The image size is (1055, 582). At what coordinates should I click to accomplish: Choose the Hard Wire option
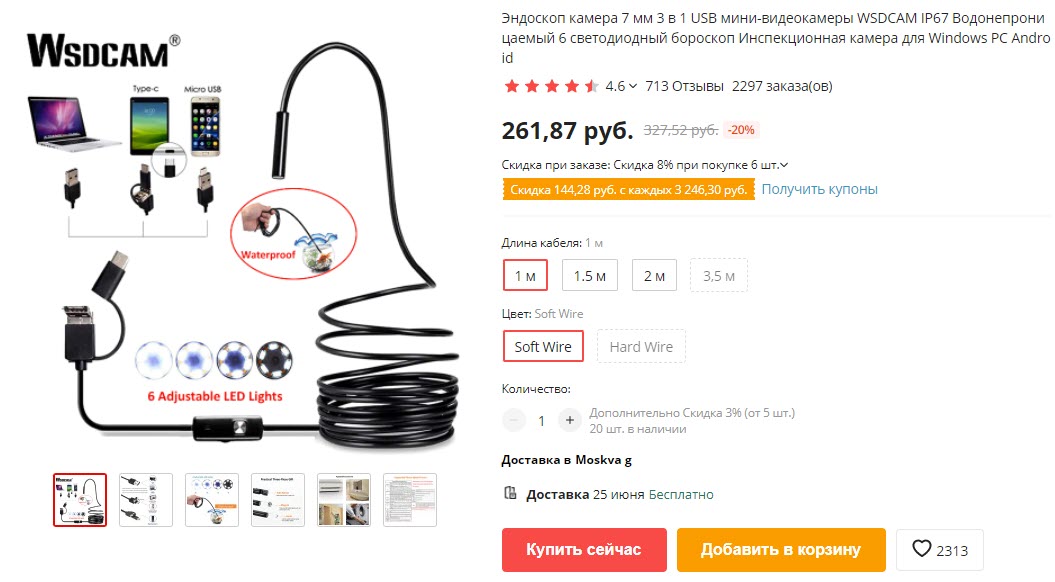point(641,346)
